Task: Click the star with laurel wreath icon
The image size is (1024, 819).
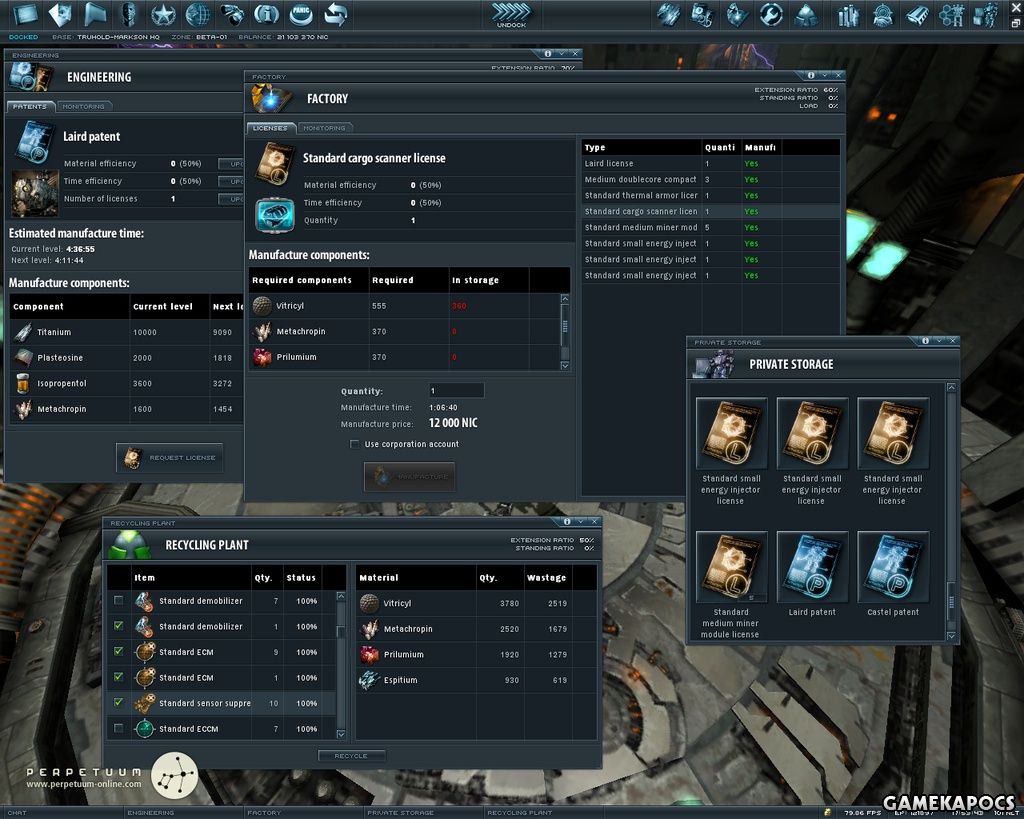Action: (163, 14)
